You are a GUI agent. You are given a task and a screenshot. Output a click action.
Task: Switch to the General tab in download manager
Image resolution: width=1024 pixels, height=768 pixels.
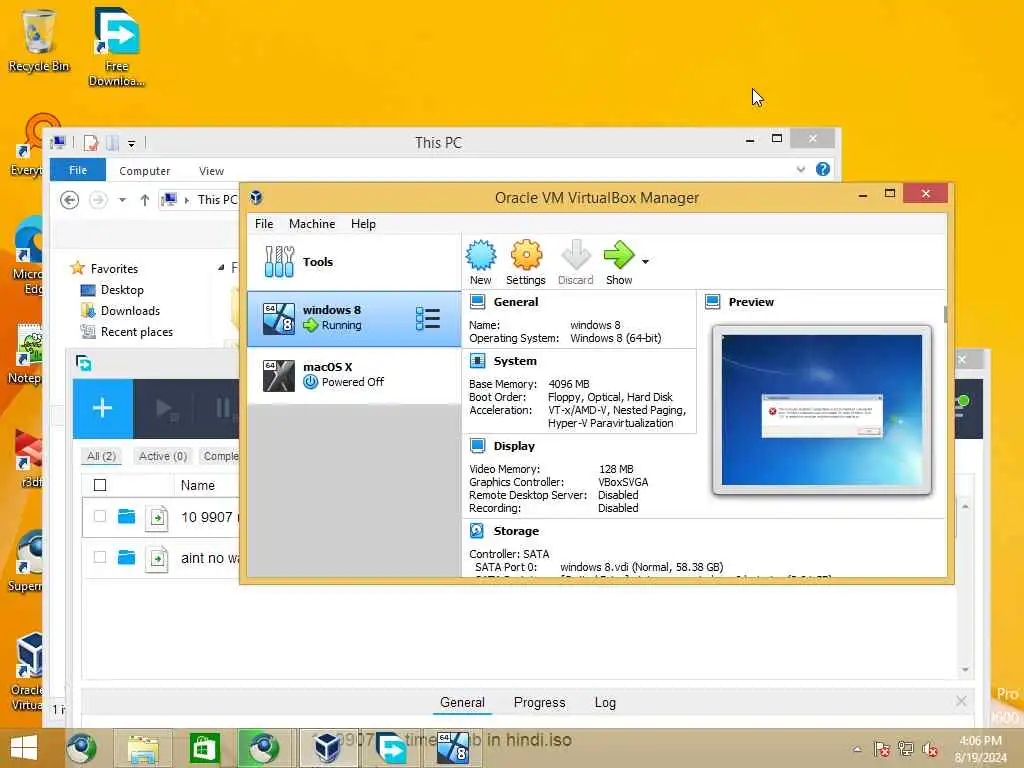462,703
